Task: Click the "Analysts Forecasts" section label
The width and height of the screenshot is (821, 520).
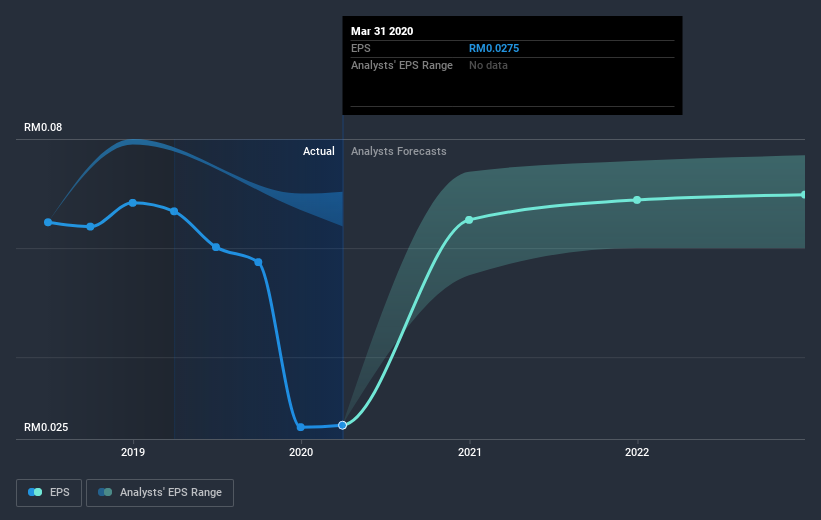Action: point(399,151)
